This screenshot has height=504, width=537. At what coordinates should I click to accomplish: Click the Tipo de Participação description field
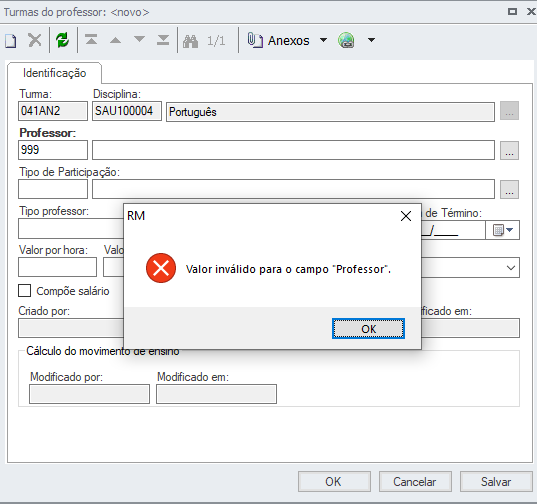293,189
